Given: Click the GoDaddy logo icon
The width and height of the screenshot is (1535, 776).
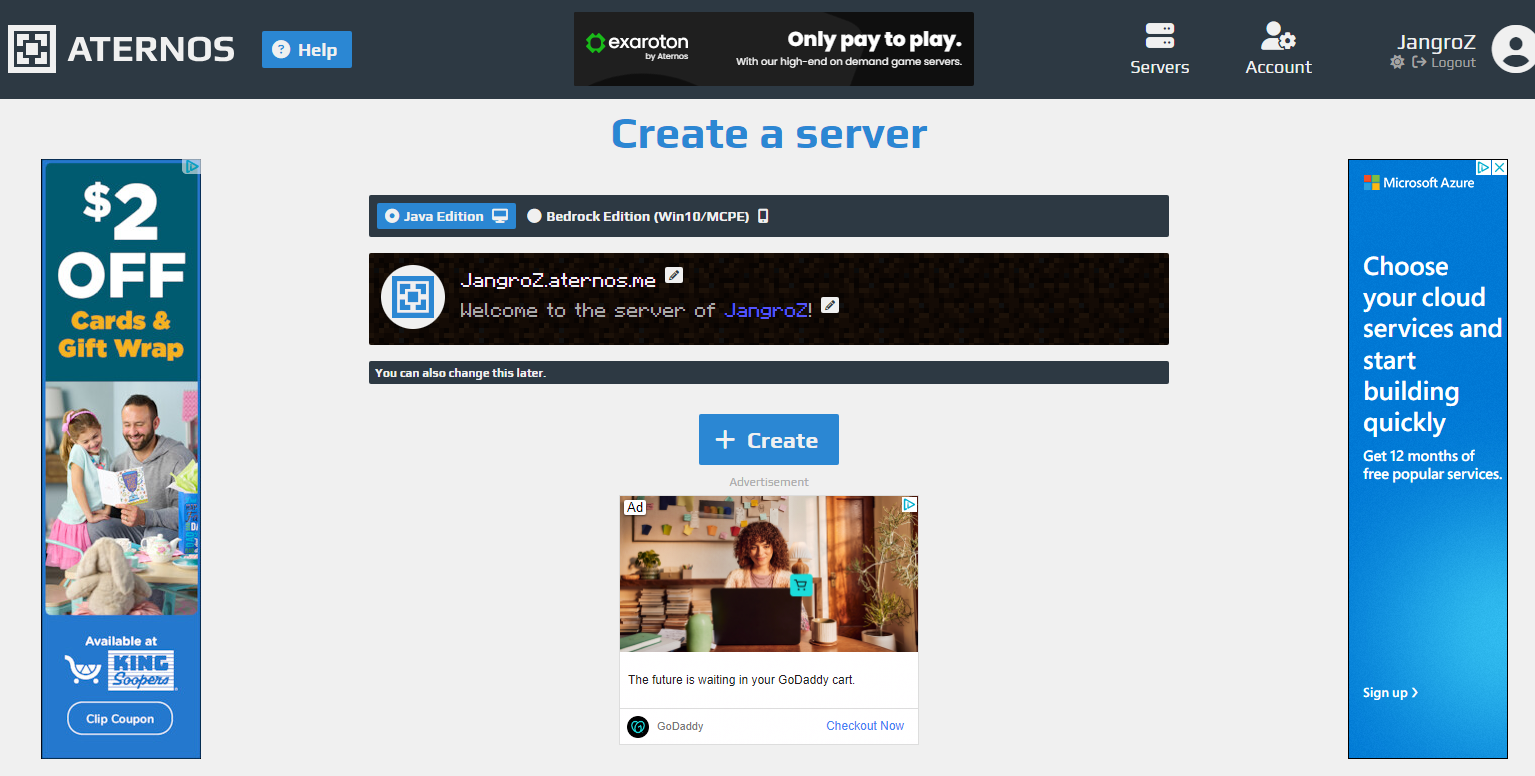Looking at the screenshot, I should click(x=637, y=727).
